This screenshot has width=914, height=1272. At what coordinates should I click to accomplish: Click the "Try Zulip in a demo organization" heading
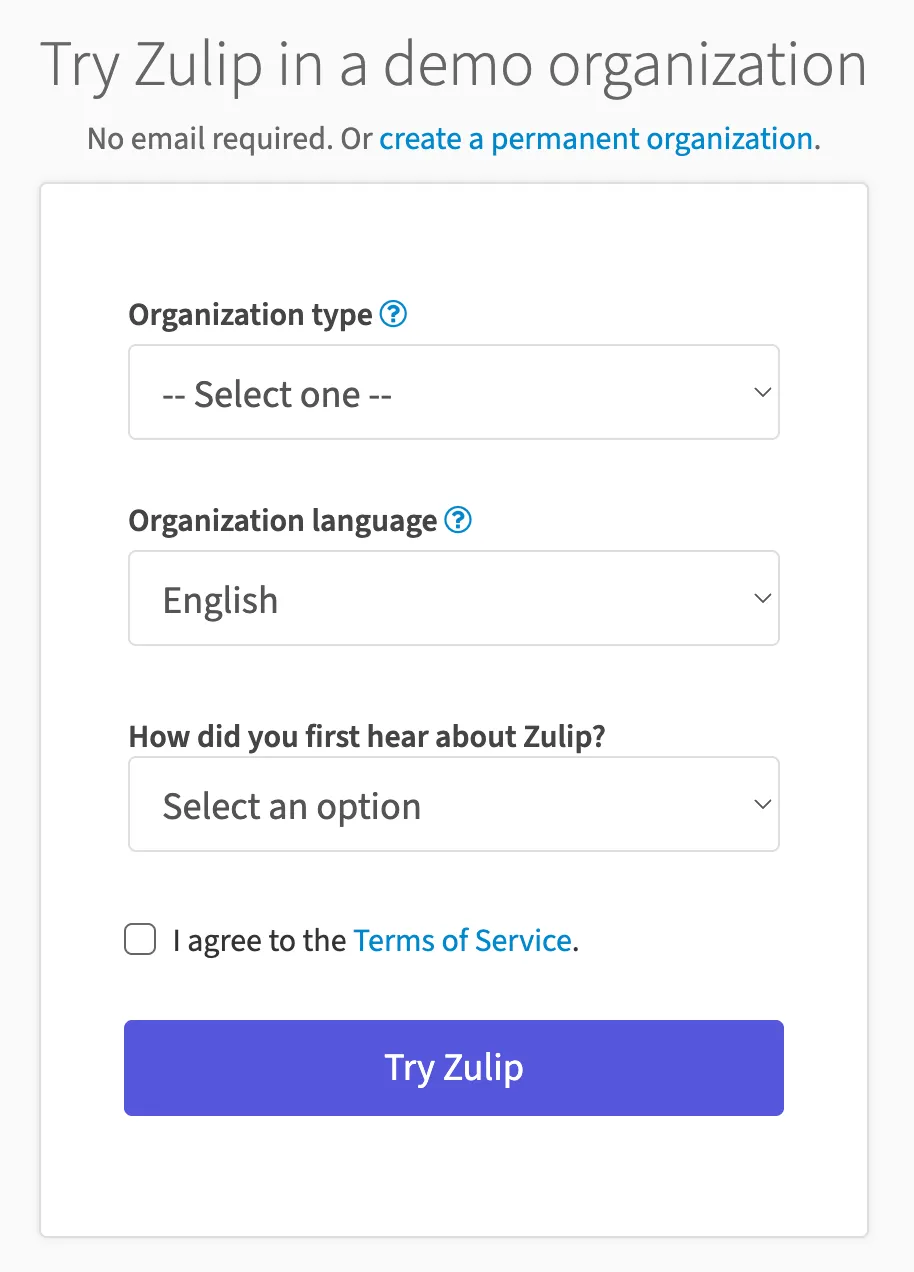454,65
